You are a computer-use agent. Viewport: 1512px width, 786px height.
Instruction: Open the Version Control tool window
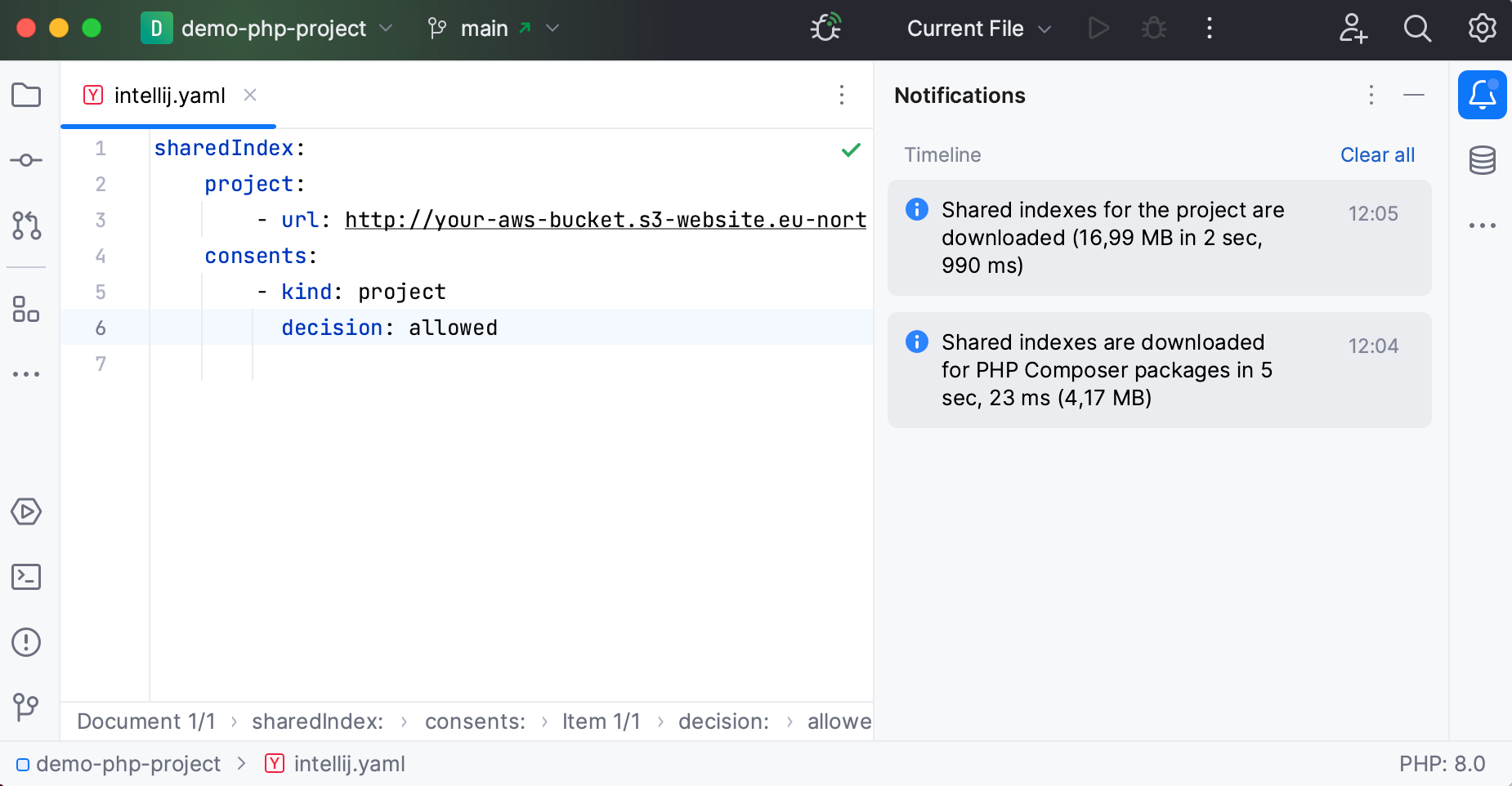[26, 708]
